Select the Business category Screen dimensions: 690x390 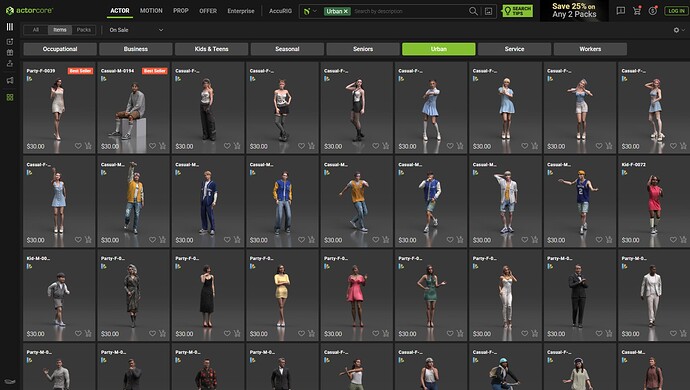[136, 49]
